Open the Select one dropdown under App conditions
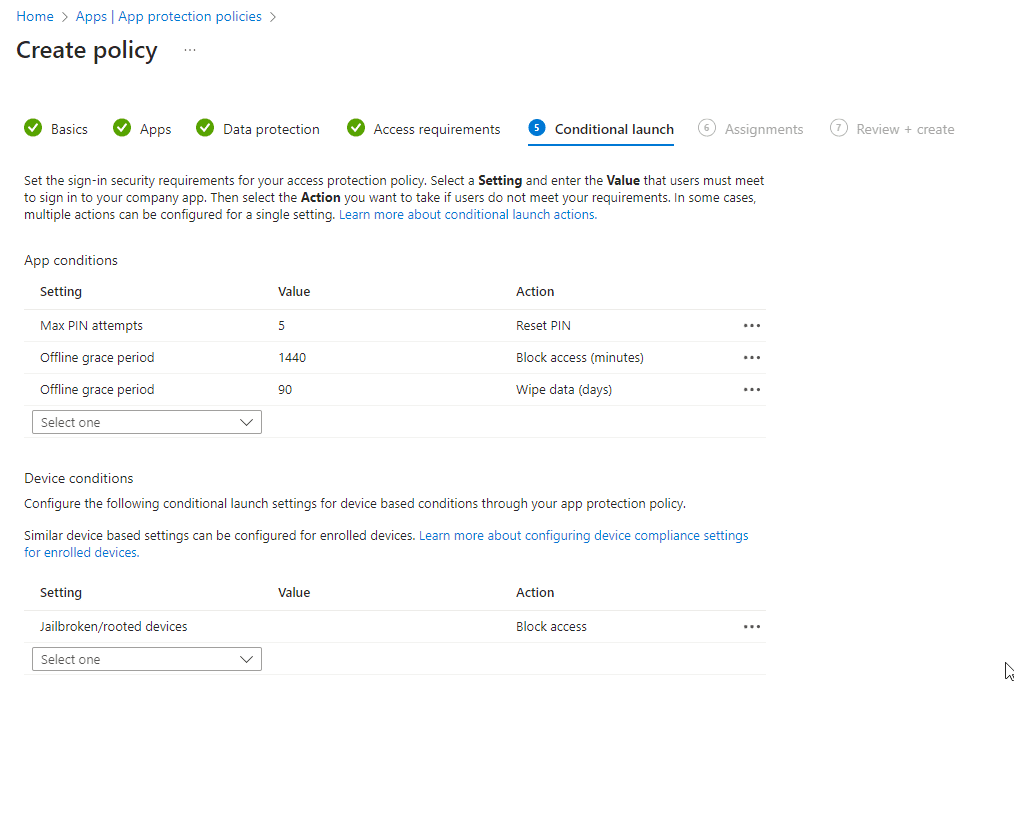 coord(146,421)
